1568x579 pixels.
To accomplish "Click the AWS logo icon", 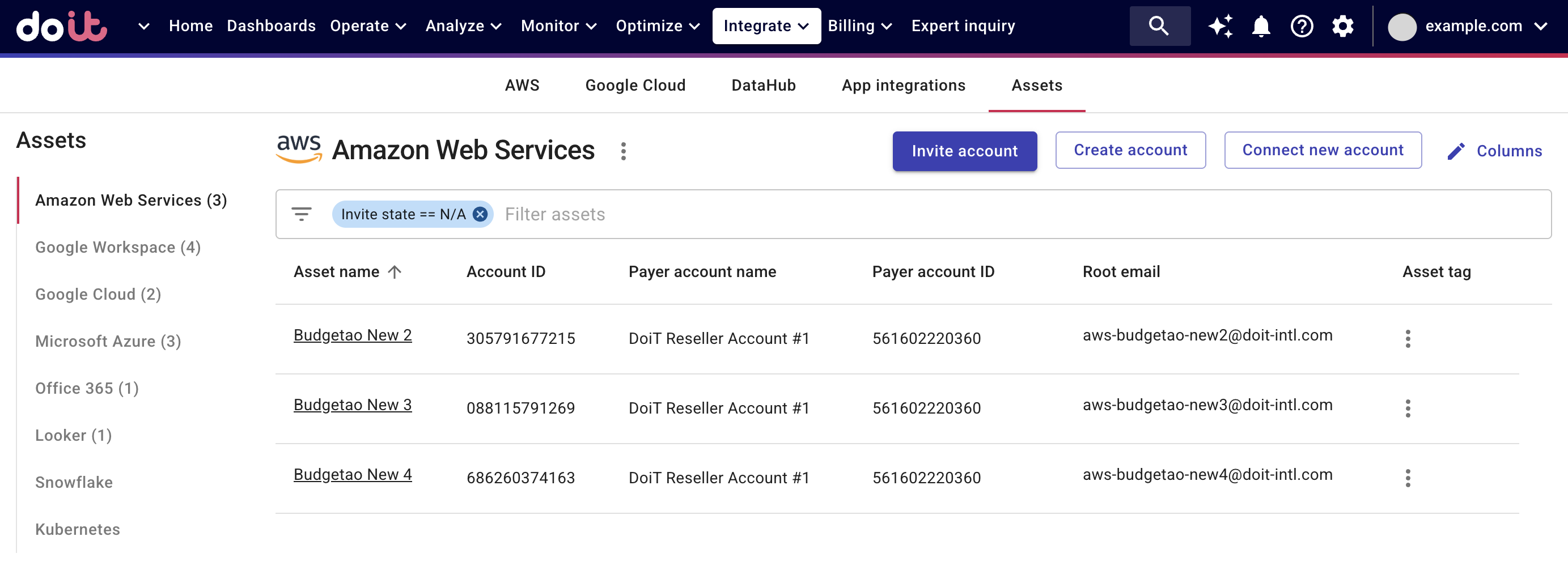I will coord(299,149).
